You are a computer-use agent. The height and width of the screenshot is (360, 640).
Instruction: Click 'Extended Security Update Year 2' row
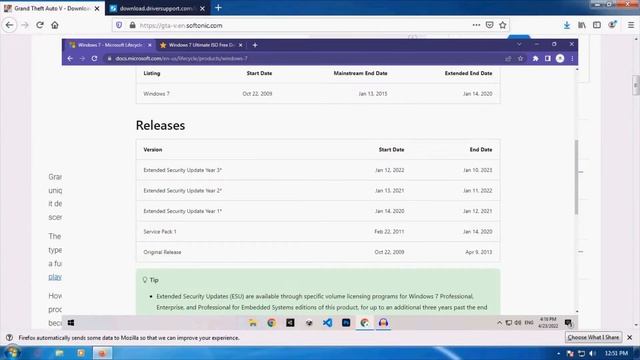click(318, 190)
